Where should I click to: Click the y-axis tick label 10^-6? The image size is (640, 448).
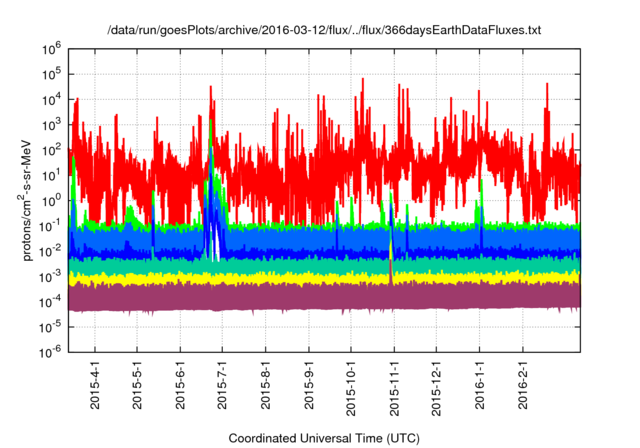point(50,353)
